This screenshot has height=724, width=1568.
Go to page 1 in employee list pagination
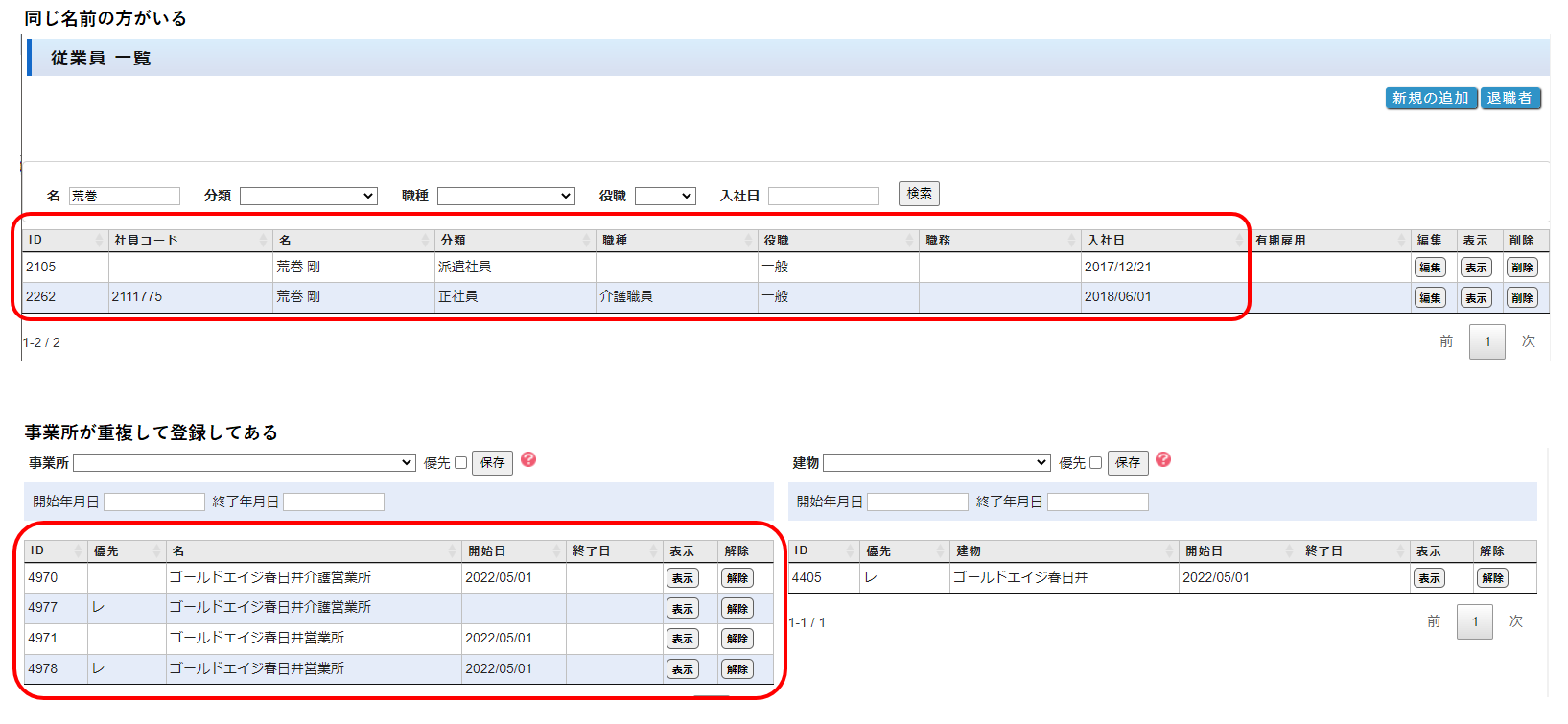(1486, 342)
